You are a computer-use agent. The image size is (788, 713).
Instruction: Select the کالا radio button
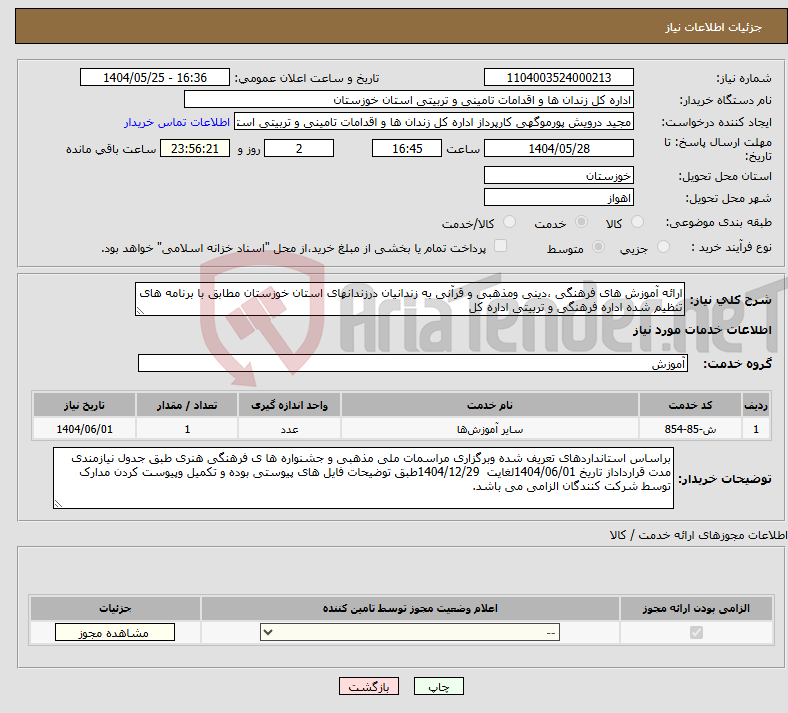pos(637,222)
